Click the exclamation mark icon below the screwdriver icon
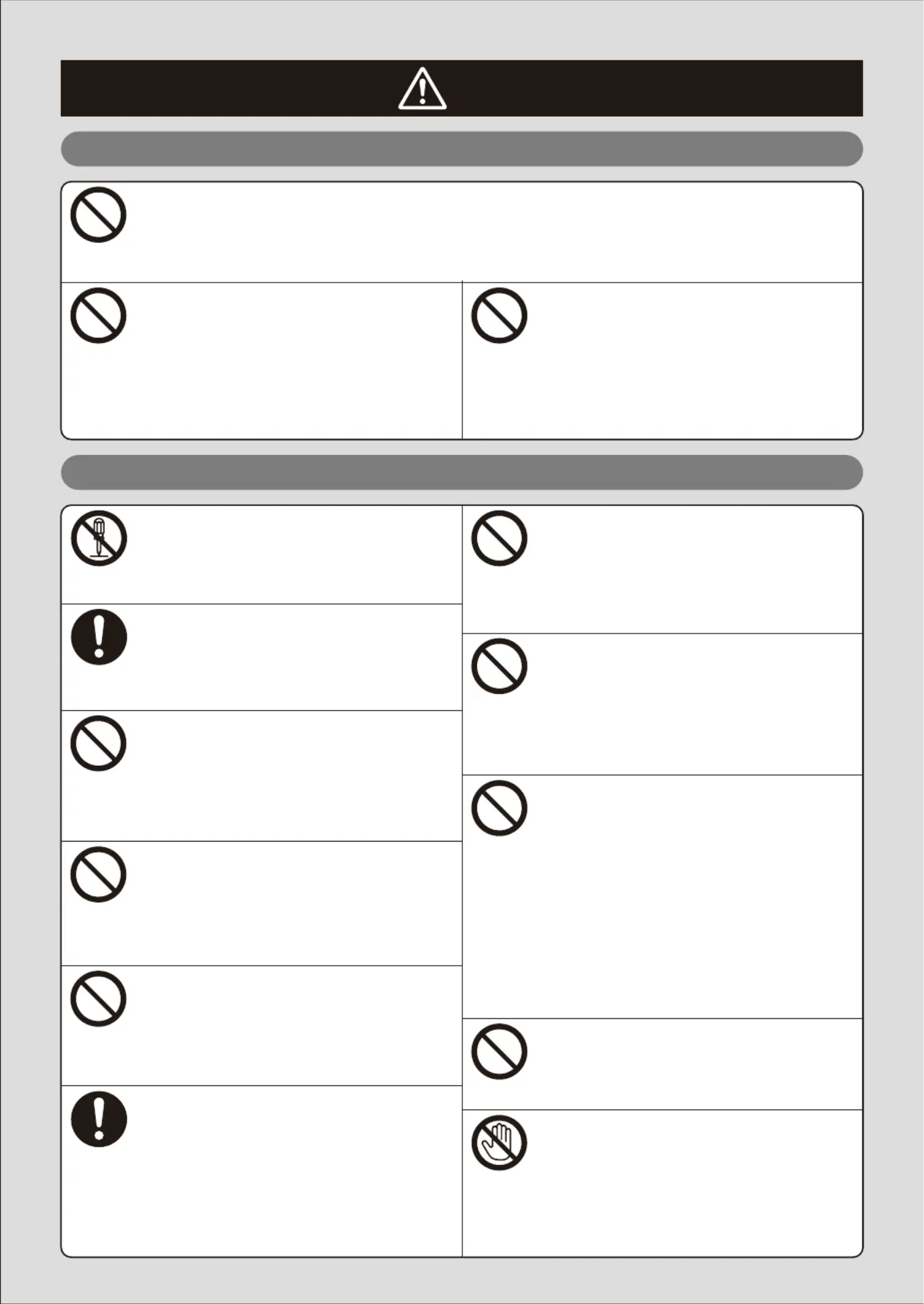The image size is (924, 1304). (x=99, y=637)
